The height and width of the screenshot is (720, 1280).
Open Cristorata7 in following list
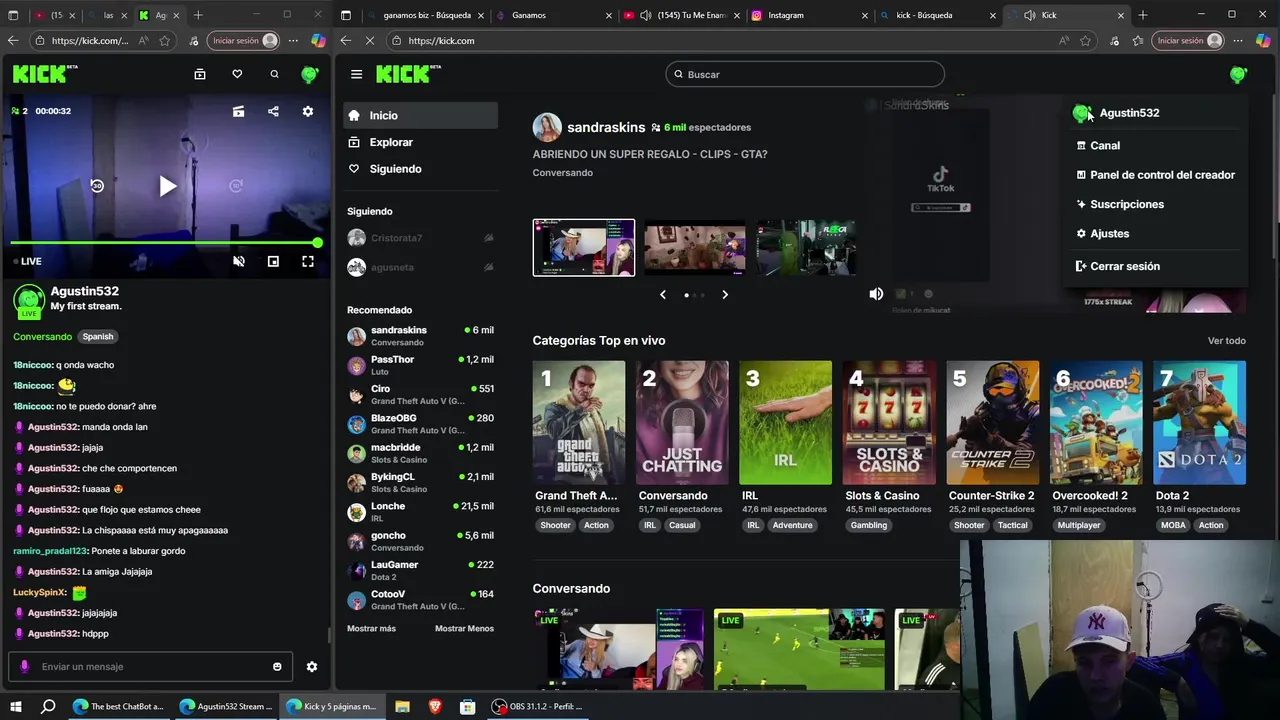[420, 238]
